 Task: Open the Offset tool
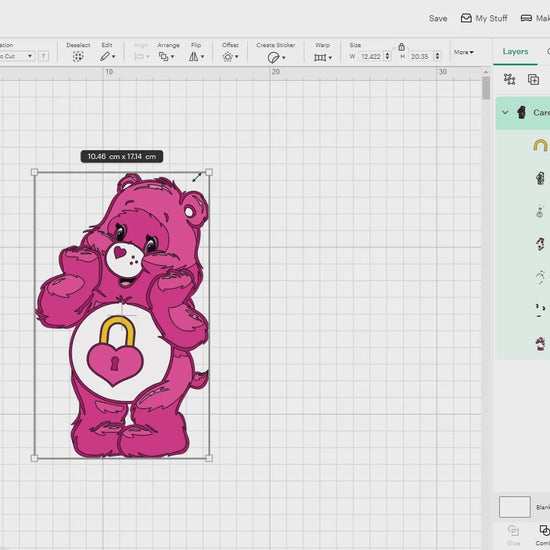coord(228,56)
